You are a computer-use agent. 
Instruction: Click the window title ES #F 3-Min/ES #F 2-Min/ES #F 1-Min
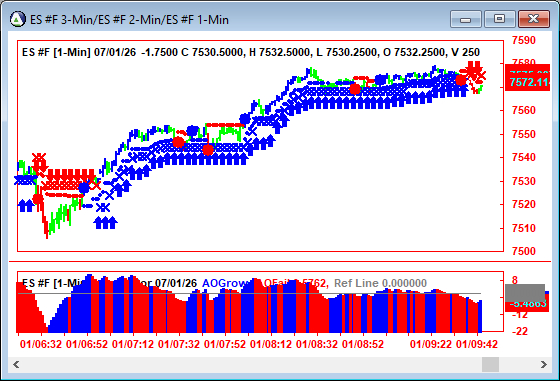(x=129, y=20)
